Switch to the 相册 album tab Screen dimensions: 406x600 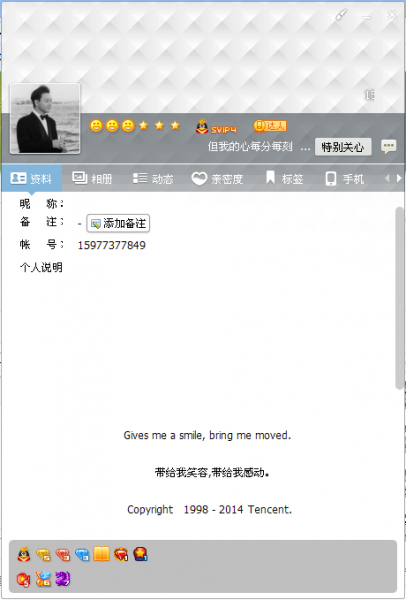92,178
